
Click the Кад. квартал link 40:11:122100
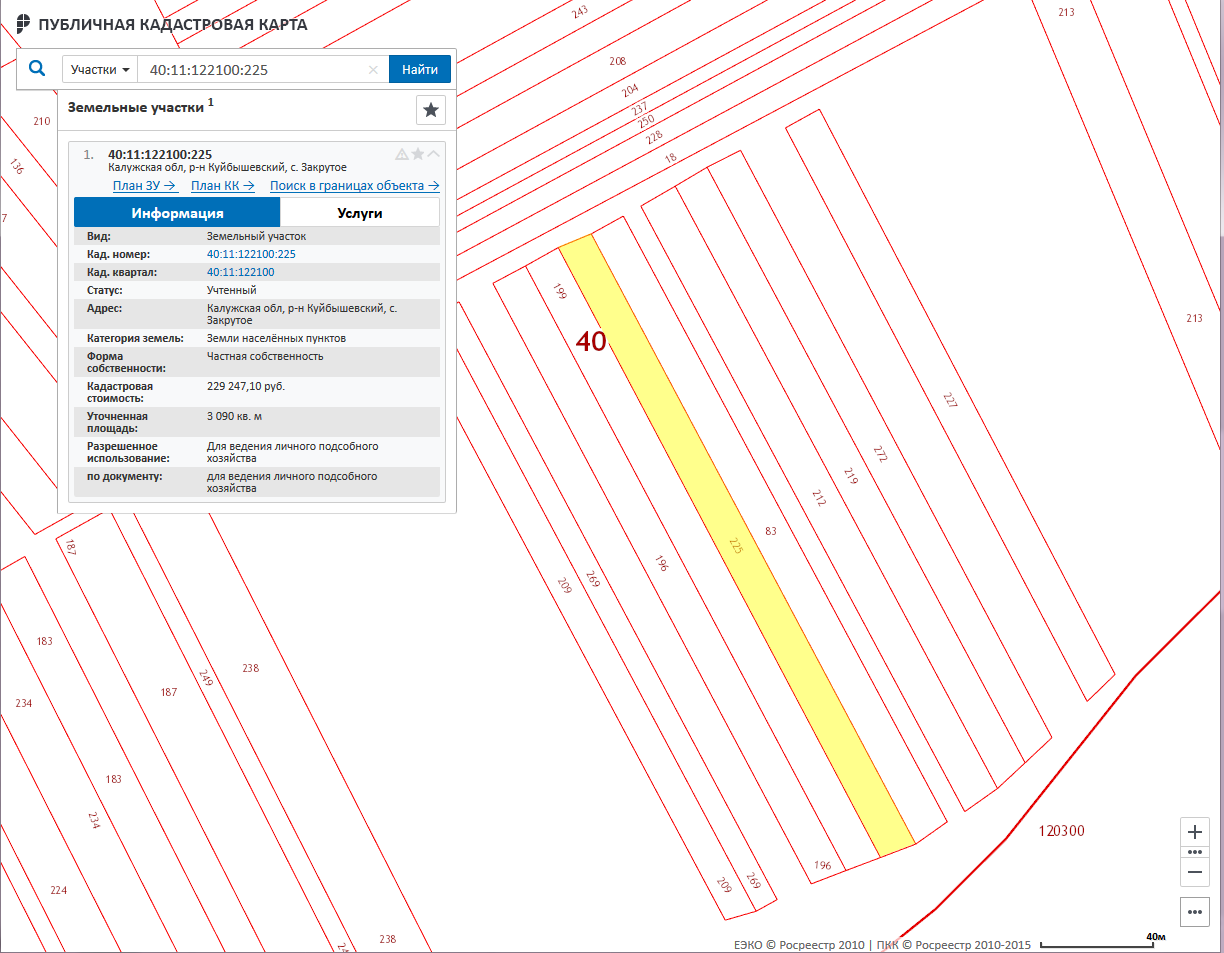pos(240,272)
